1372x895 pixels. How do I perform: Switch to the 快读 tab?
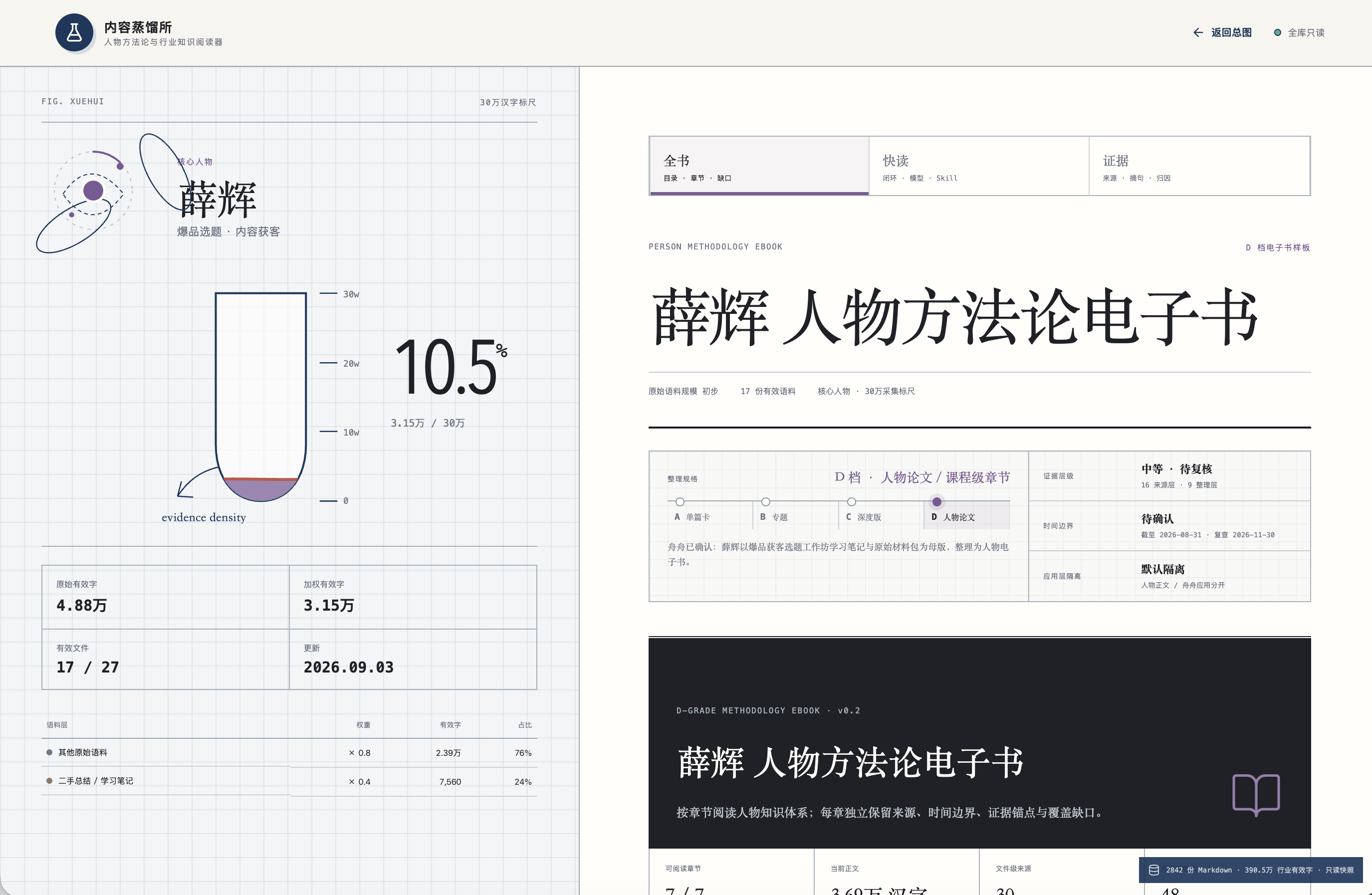pyautogui.click(x=979, y=166)
